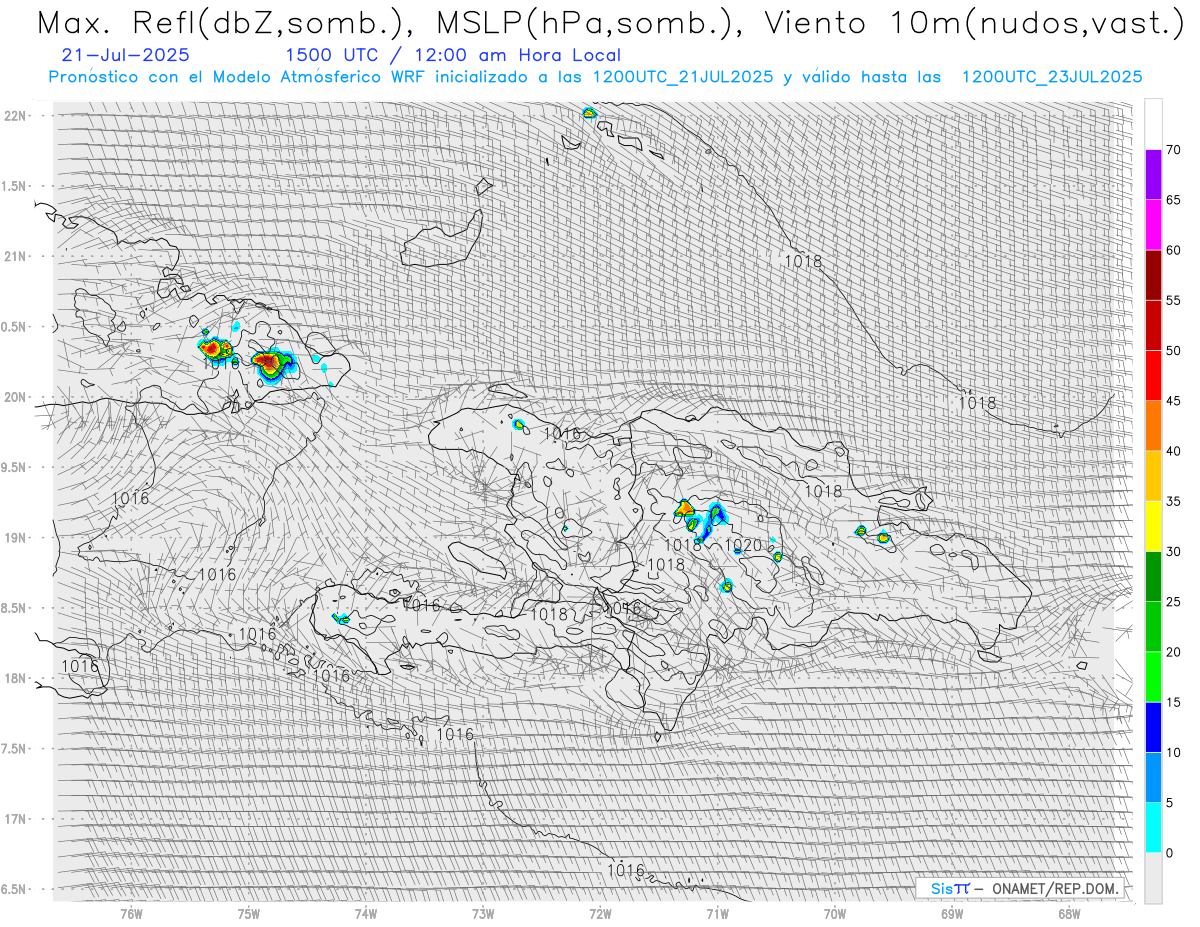Screen dimensions: 1200x927
Task: Click the purple 65-70 dBZ colorbar segment
Action: [1153, 175]
